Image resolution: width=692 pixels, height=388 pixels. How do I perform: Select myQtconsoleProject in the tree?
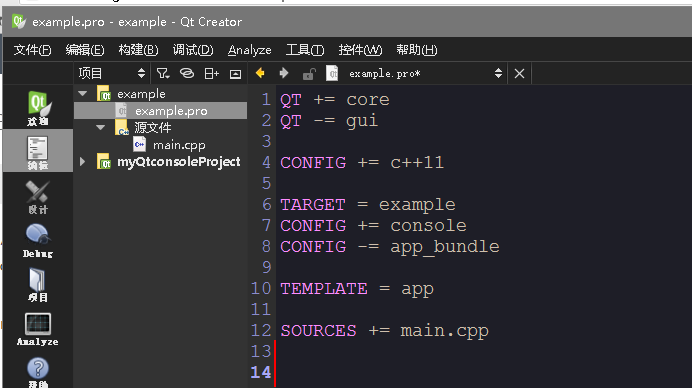(179, 162)
